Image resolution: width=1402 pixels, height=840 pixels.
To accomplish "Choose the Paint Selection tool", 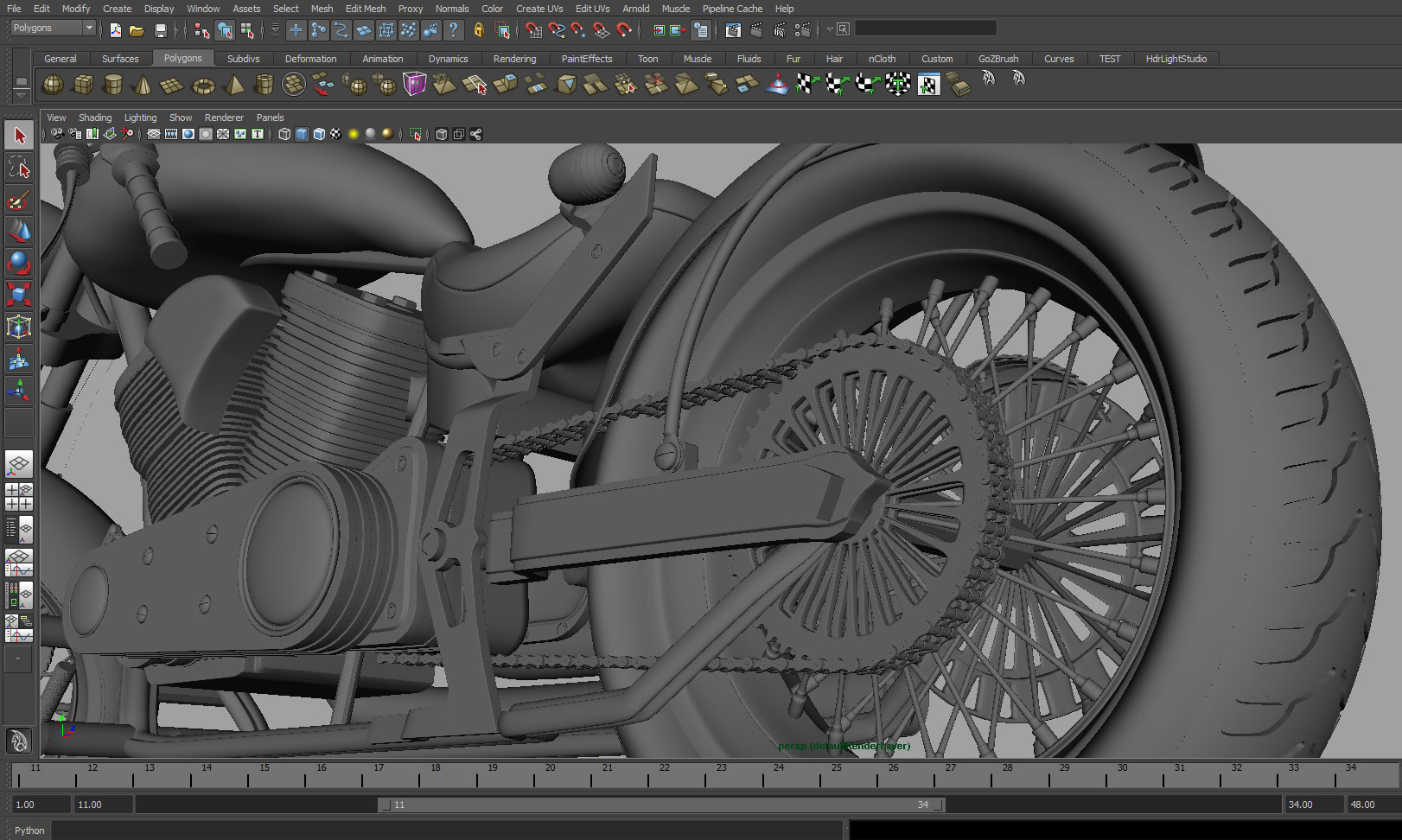I will click(x=19, y=200).
